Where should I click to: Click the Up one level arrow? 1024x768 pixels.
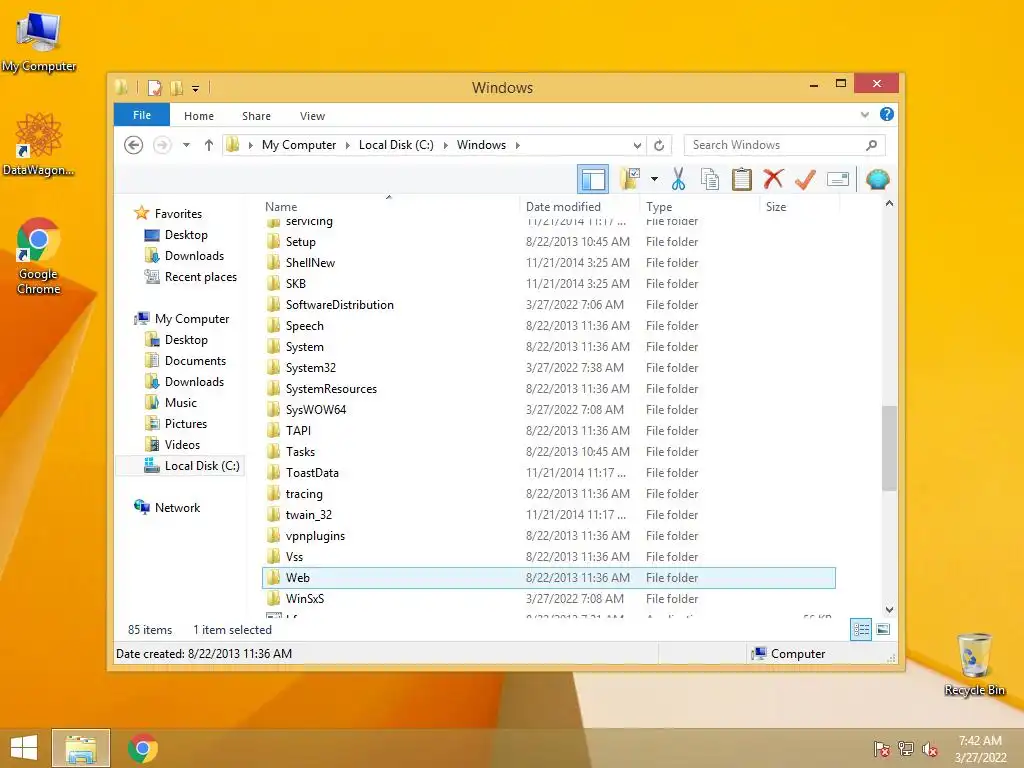pyautogui.click(x=208, y=145)
